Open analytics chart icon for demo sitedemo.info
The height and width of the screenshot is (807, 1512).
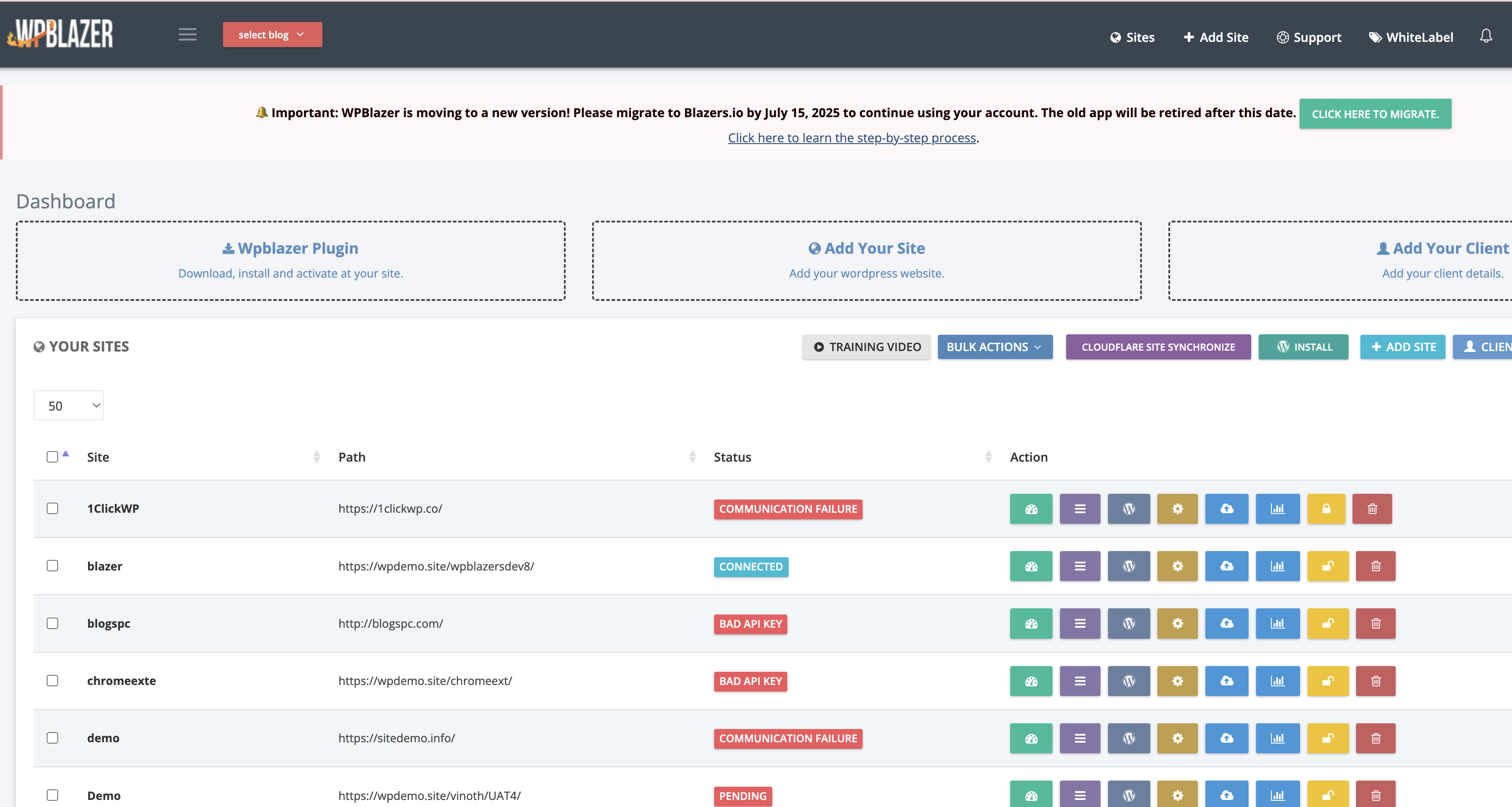click(1278, 738)
